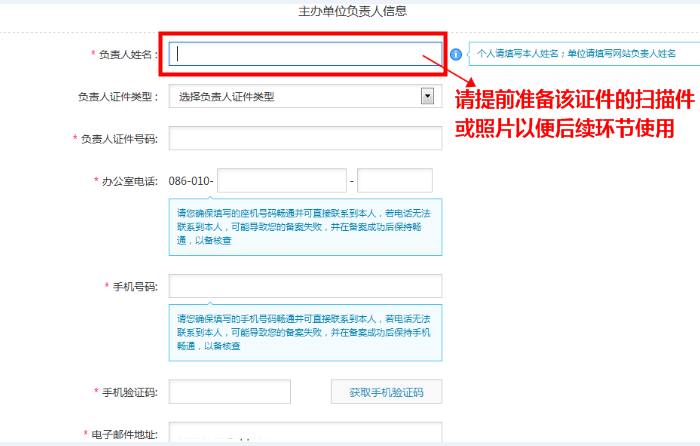Click the hint box below mobile number
700x446 pixels.
tap(305, 332)
